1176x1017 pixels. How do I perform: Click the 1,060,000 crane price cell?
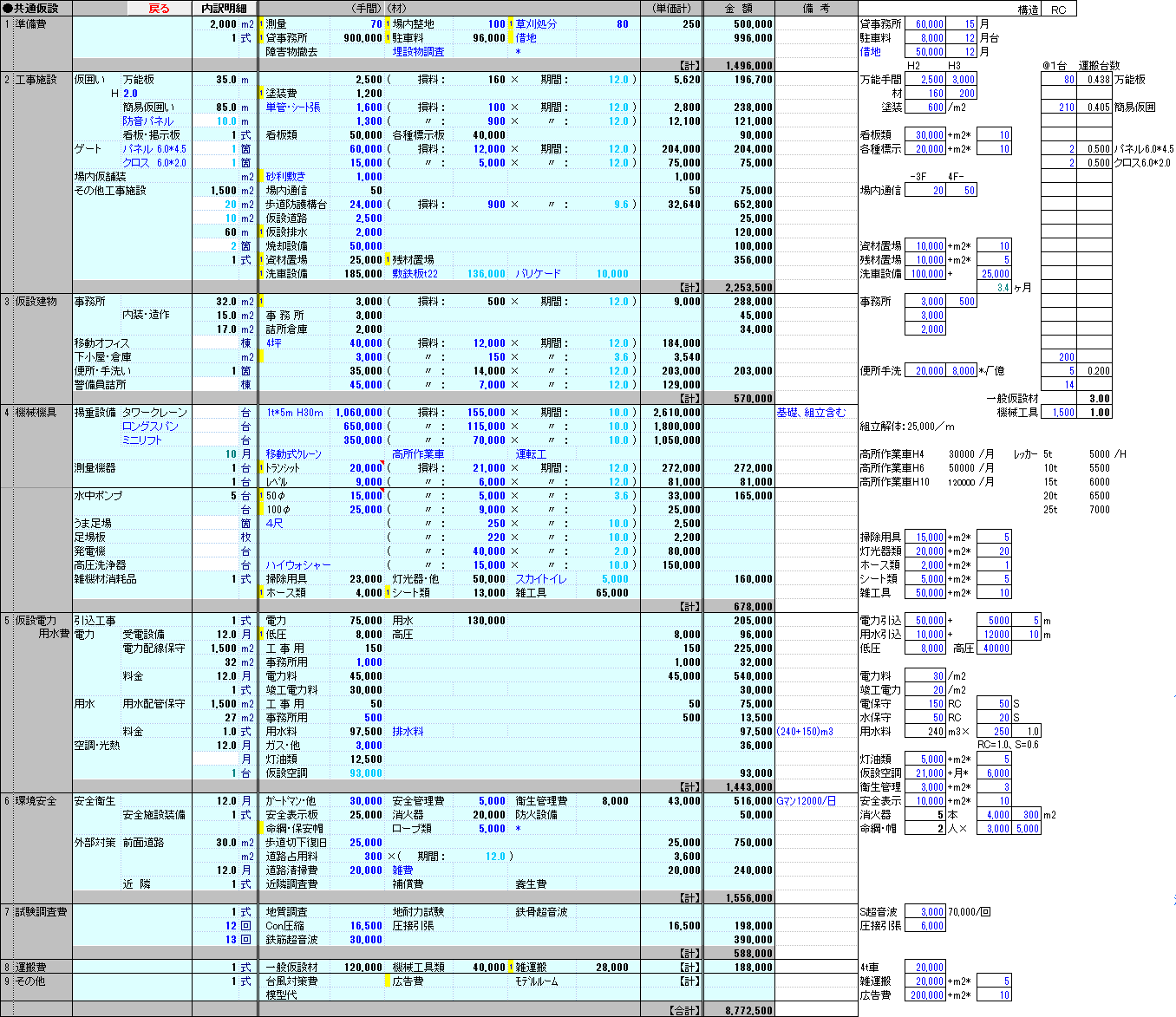[359, 413]
